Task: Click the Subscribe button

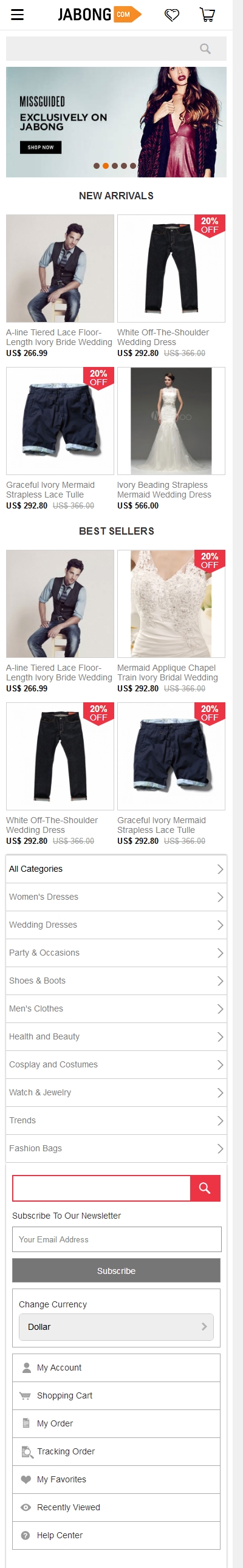Action: [116, 1270]
